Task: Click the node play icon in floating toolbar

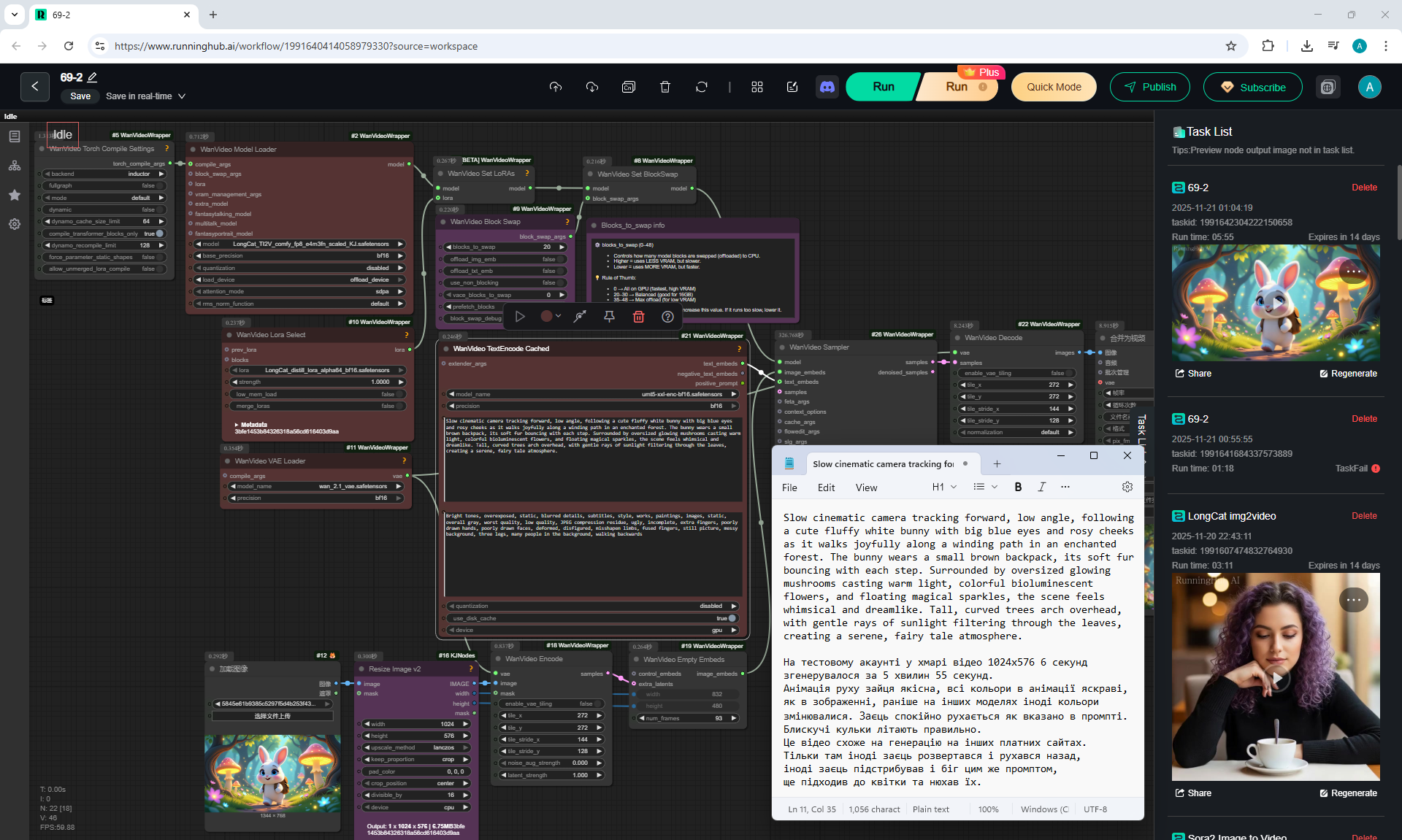Action: [x=520, y=316]
